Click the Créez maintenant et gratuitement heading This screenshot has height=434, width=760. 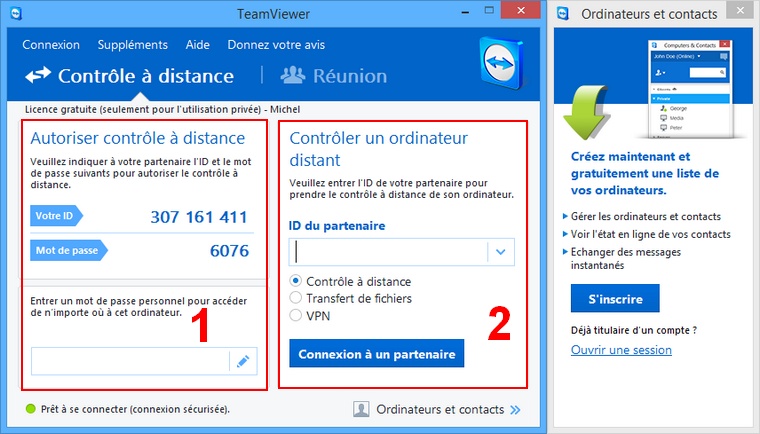coord(645,173)
